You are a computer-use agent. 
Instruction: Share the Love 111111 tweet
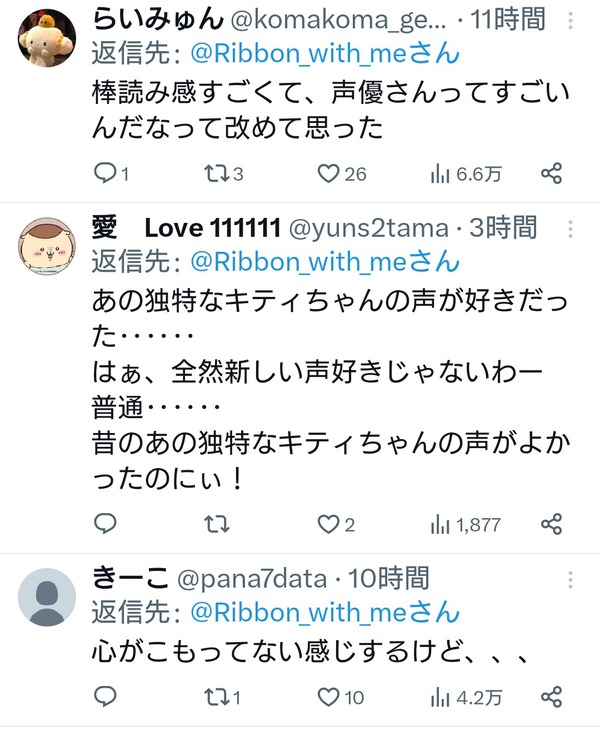click(x=552, y=524)
